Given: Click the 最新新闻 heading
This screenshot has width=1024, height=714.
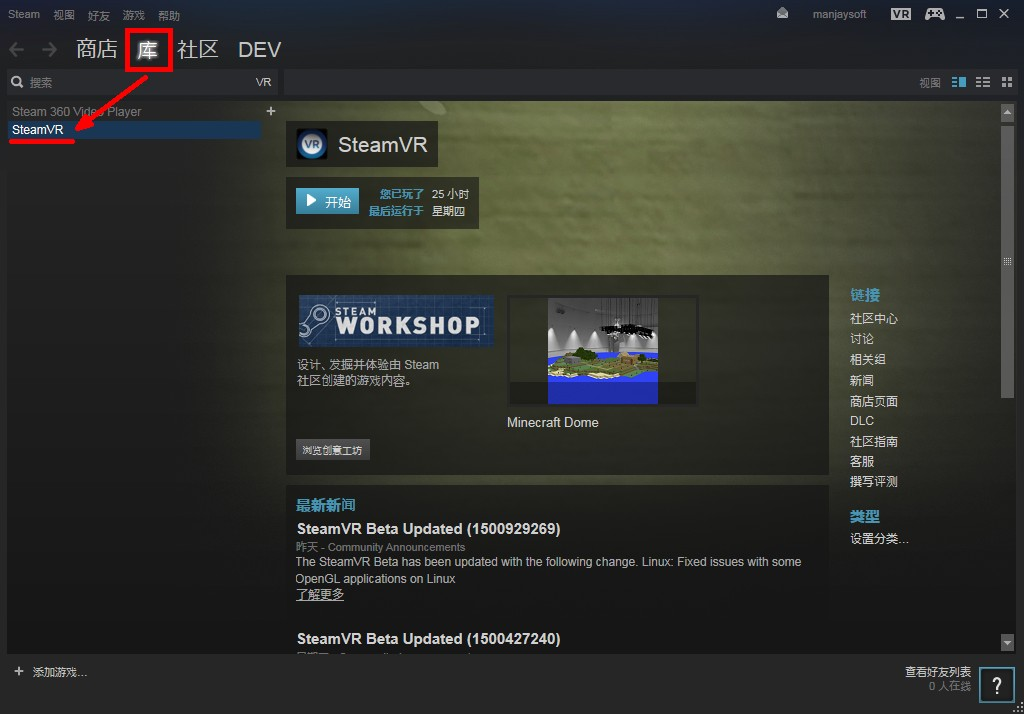Looking at the screenshot, I should tap(325, 505).
